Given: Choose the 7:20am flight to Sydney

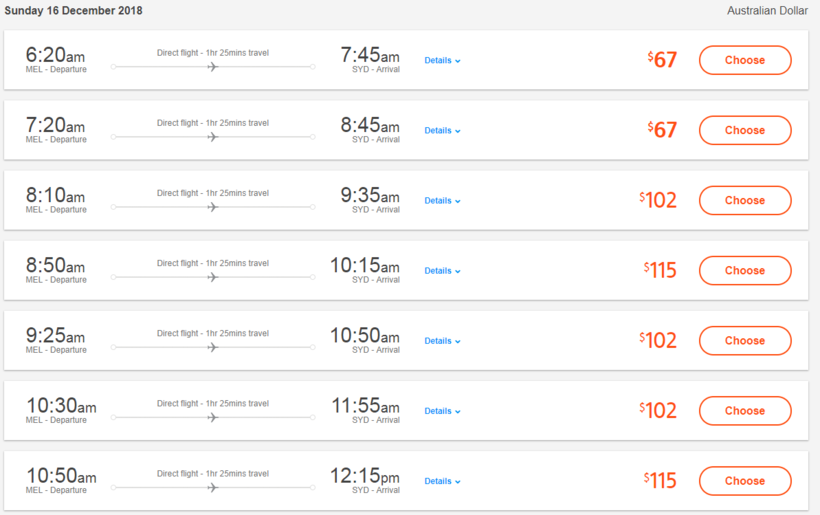Looking at the screenshot, I should [x=745, y=130].
